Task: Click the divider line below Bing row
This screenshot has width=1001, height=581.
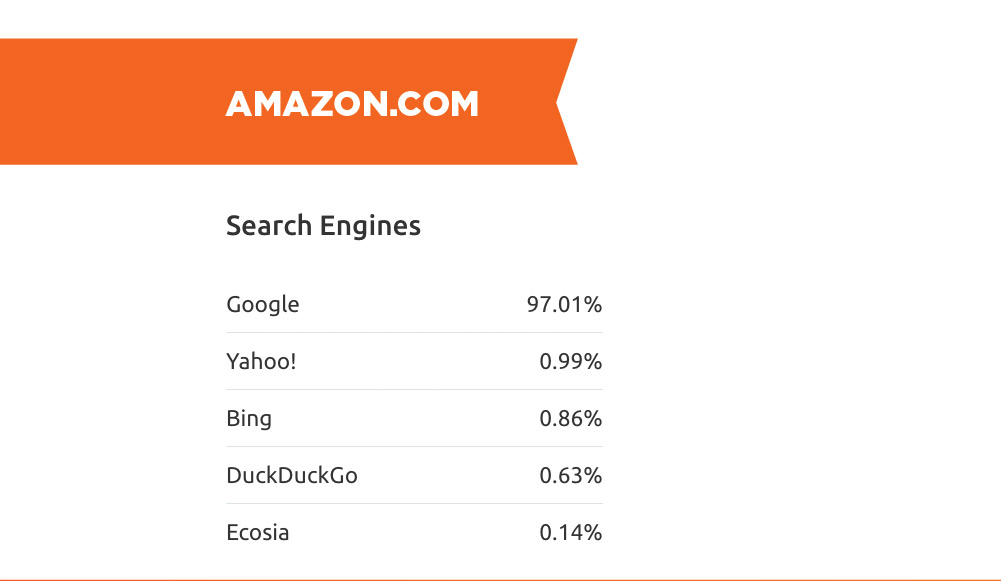Action: (414, 446)
